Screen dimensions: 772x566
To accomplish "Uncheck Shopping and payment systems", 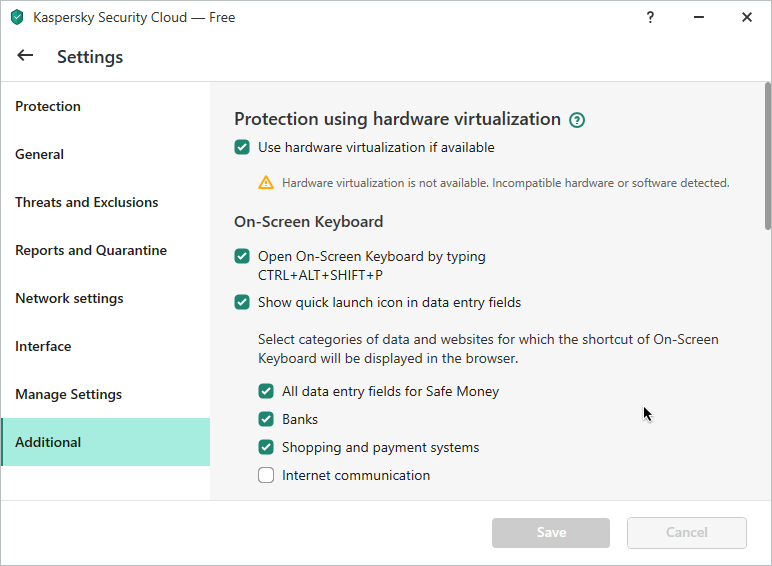I will point(266,447).
